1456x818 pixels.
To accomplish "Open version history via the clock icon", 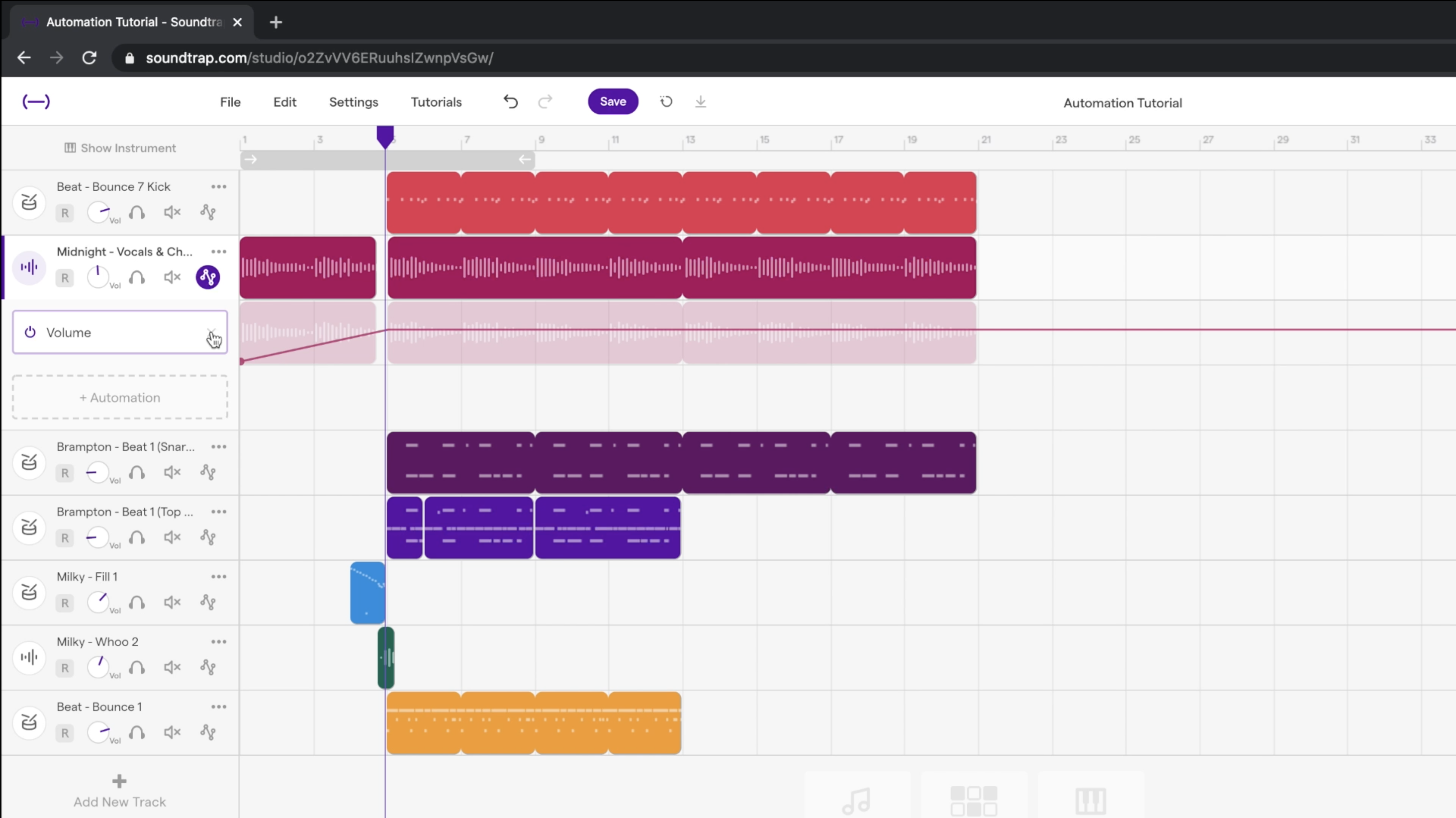I will click(666, 102).
